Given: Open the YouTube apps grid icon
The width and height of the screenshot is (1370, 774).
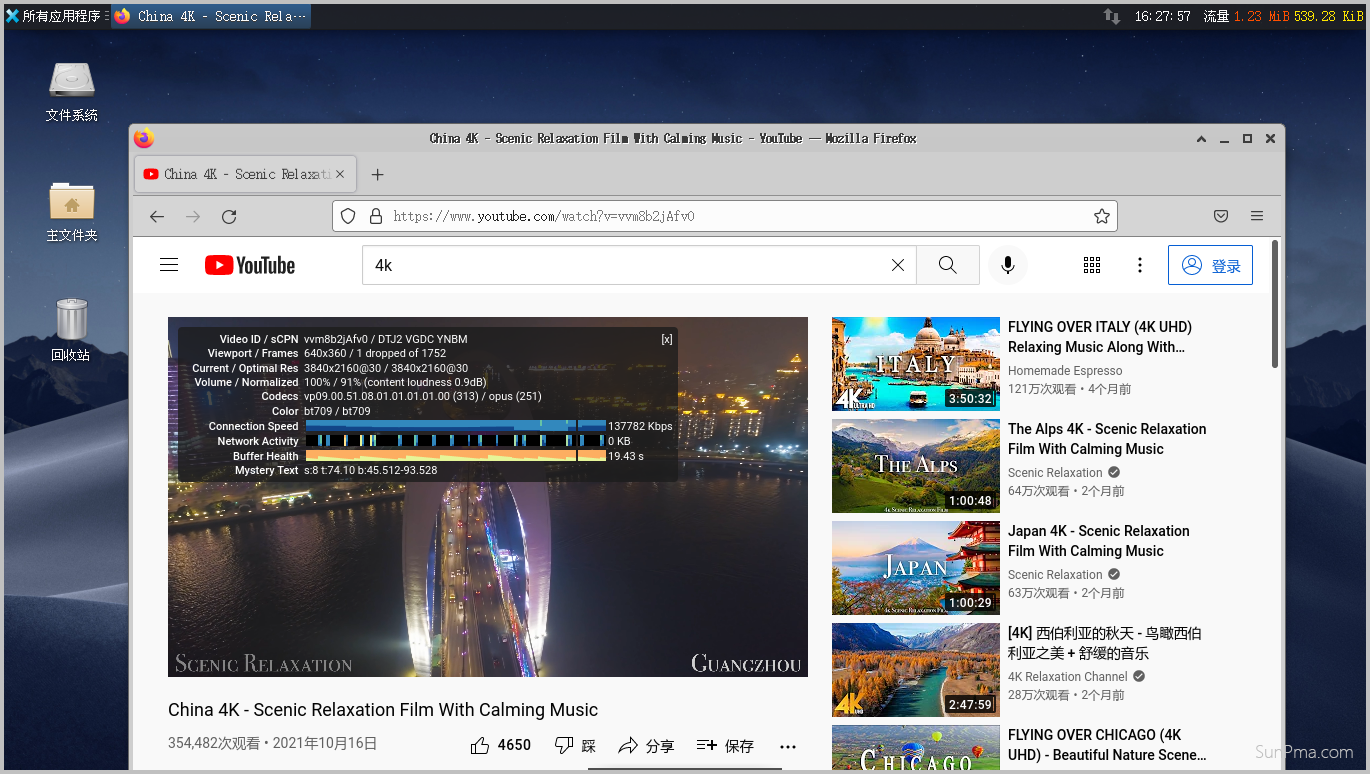Looking at the screenshot, I should (x=1092, y=265).
